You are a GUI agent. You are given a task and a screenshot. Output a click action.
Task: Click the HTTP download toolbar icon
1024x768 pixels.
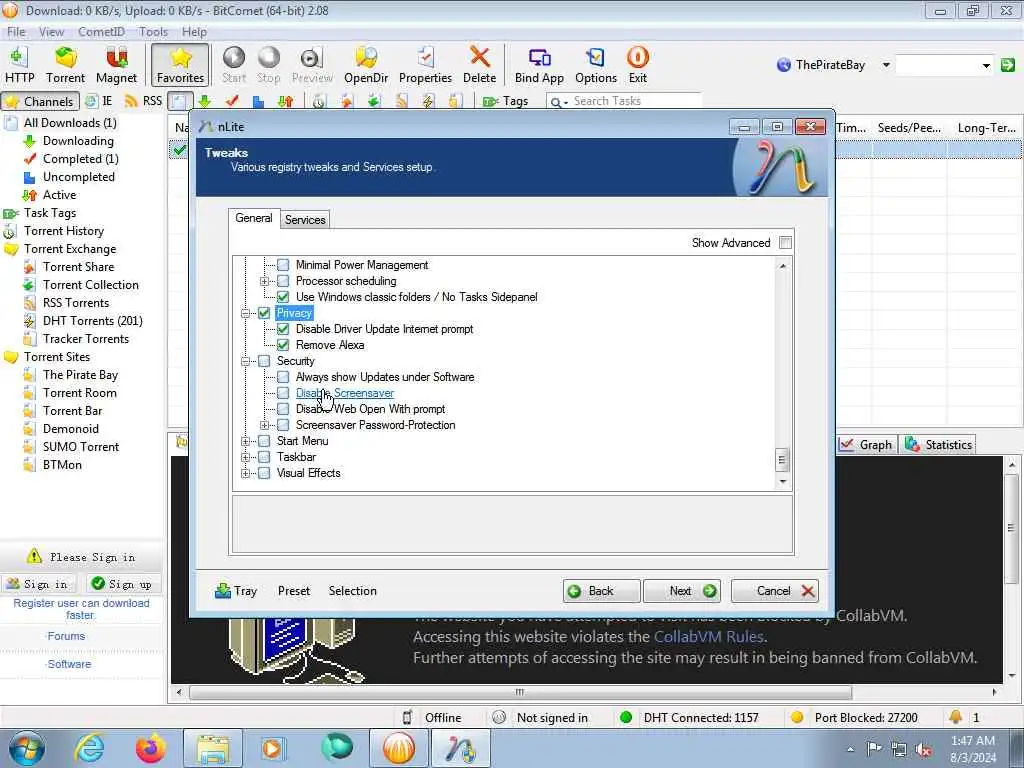click(20, 65)
